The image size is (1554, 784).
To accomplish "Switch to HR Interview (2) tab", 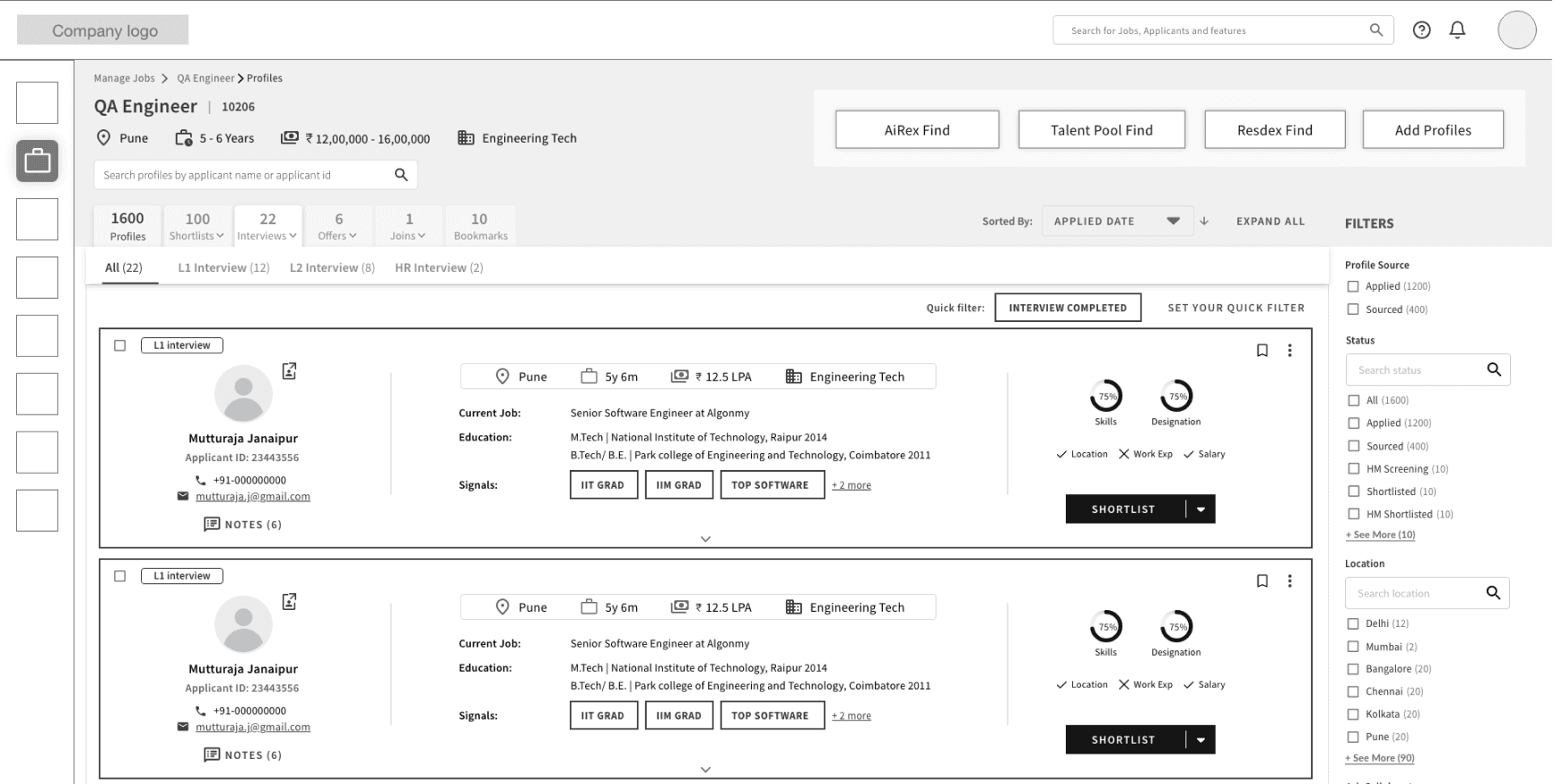I will coord(439,267).
